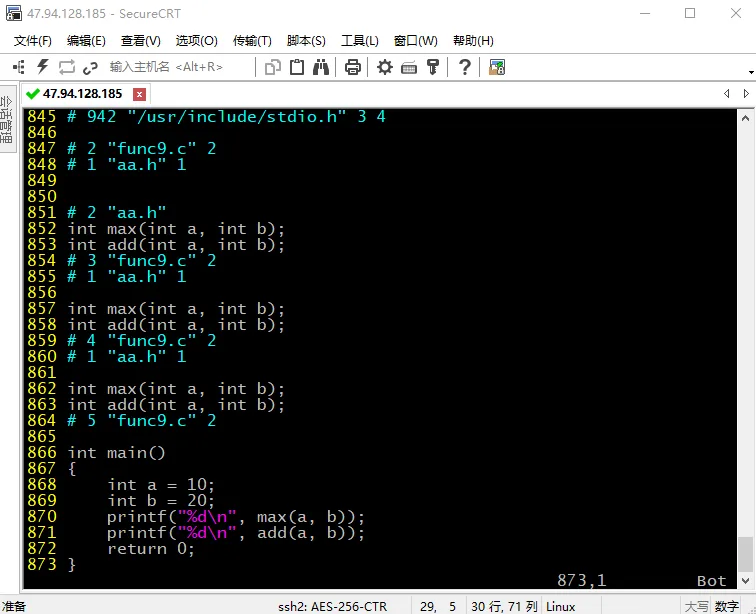Click status bar cursor position '29, 5'

click(x=438, y=606)
